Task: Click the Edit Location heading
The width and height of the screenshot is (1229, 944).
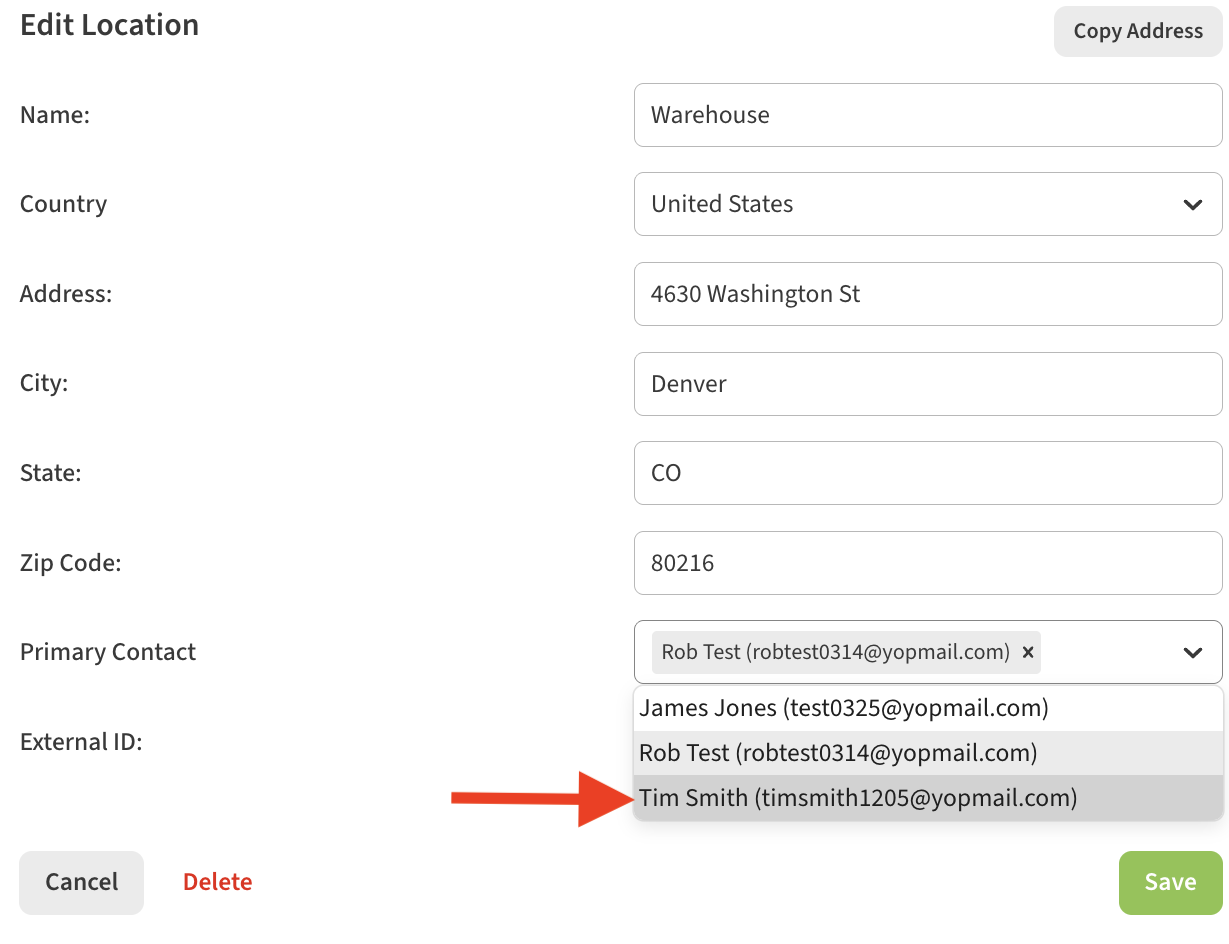Action: tap(109, 25)
